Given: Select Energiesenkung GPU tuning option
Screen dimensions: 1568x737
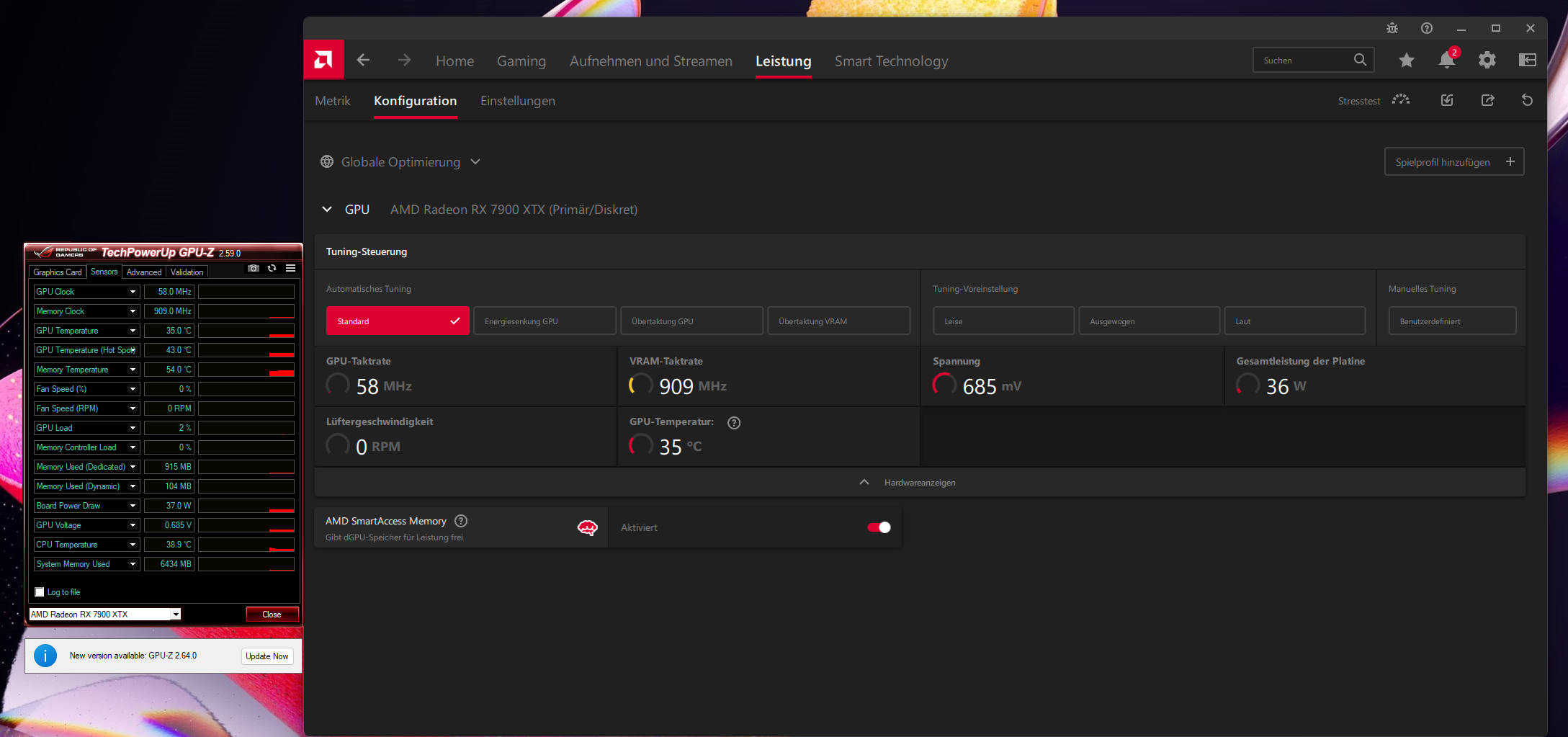Looking at the screenshot, I should pyautogui.click(x=545, y=321).
